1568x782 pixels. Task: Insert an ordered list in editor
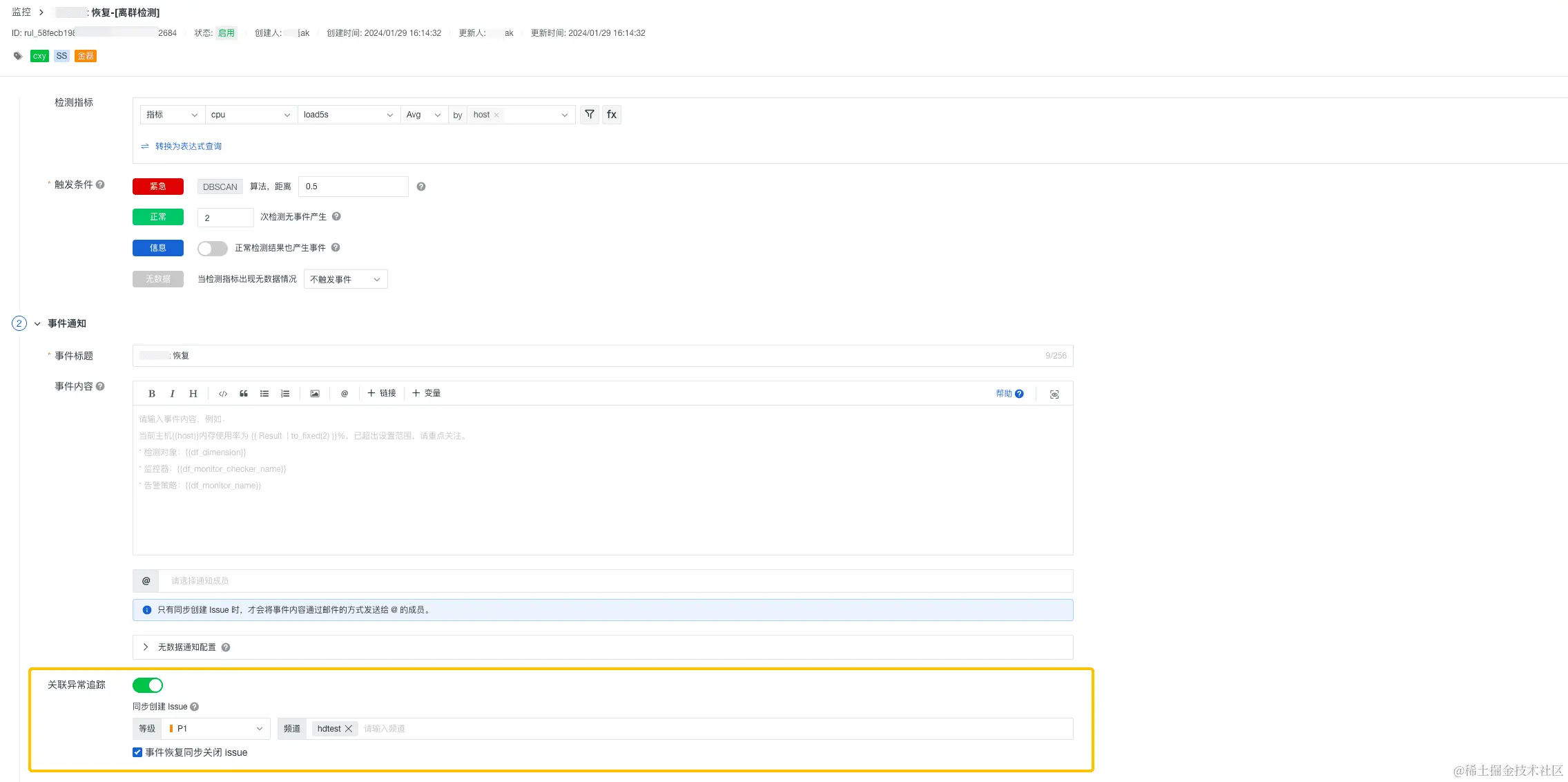[x=285, y=394]
